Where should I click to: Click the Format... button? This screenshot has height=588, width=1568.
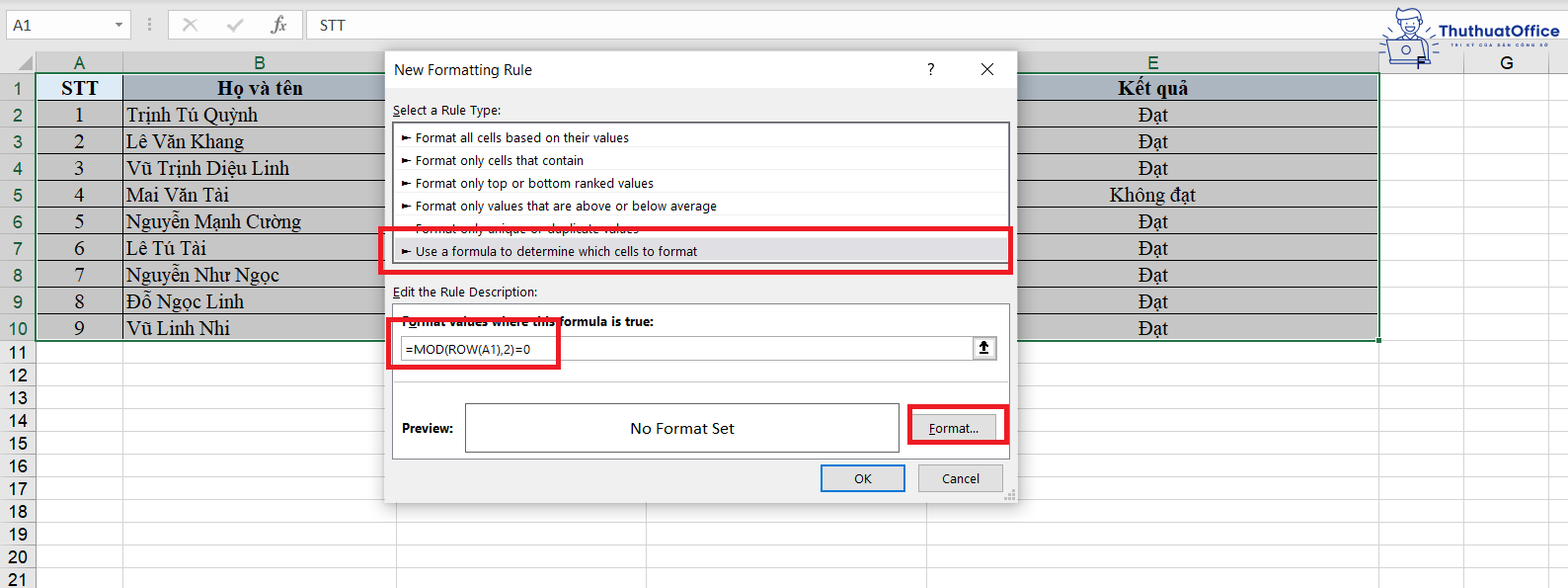953,428
